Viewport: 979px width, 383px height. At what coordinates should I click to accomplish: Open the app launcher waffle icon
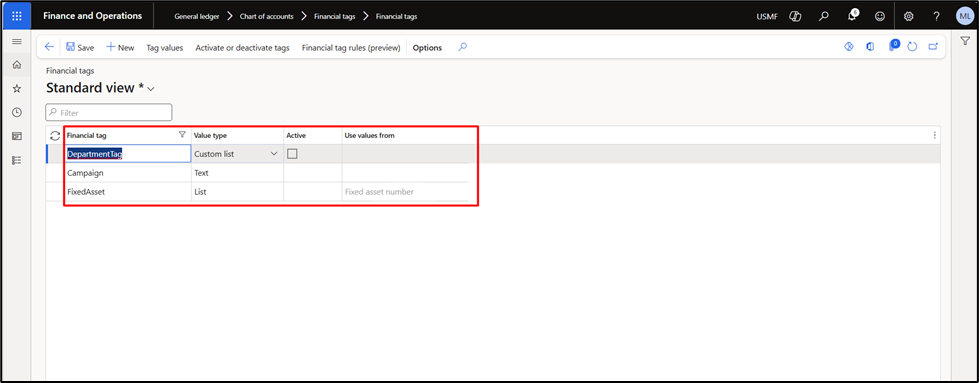(x=17, y=16)
